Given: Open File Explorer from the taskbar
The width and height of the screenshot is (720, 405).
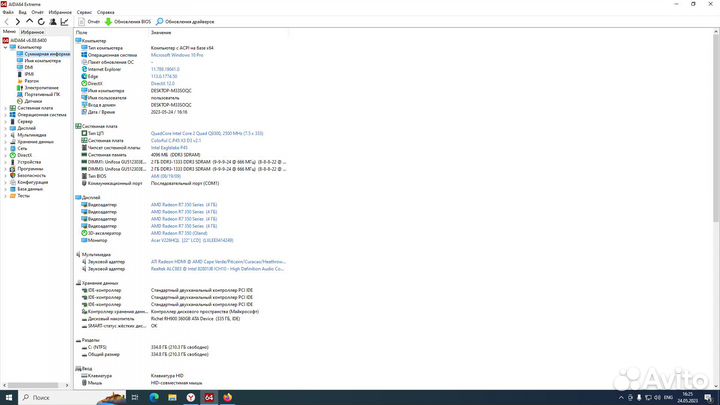Looking at the screenshot, I should click(x=172, y=398).
